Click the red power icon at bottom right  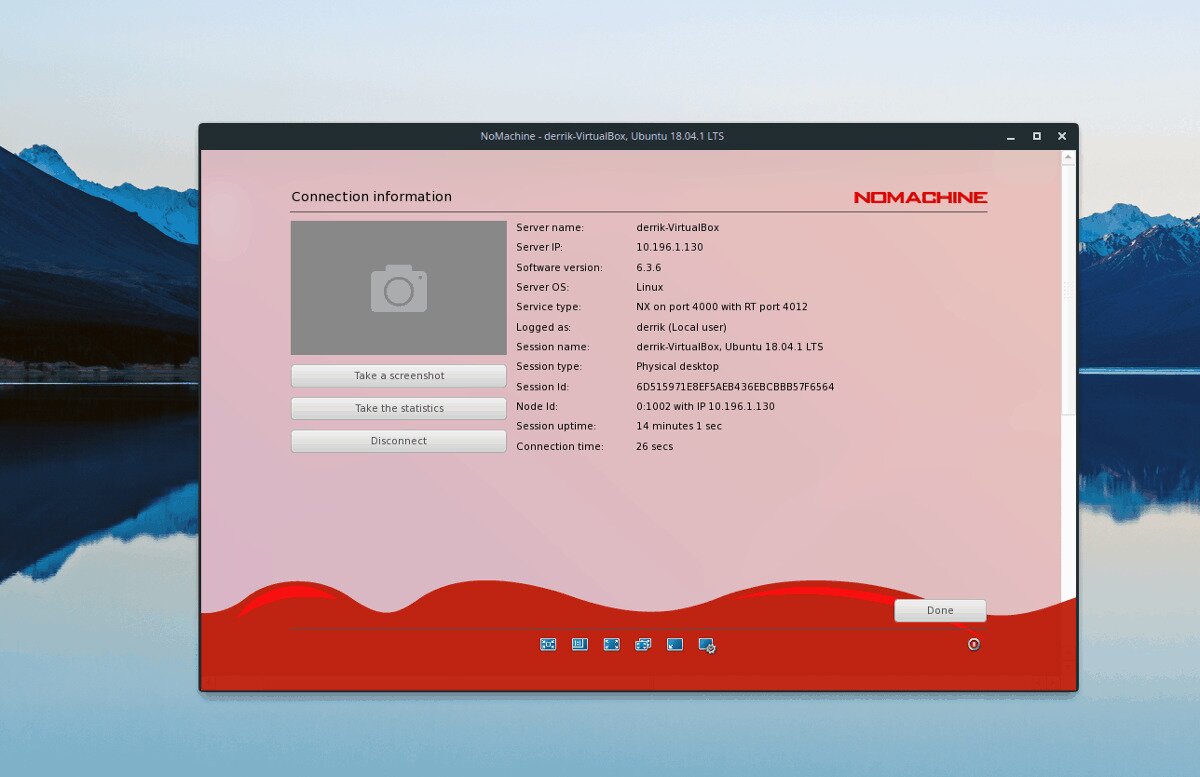pos(974,645)
